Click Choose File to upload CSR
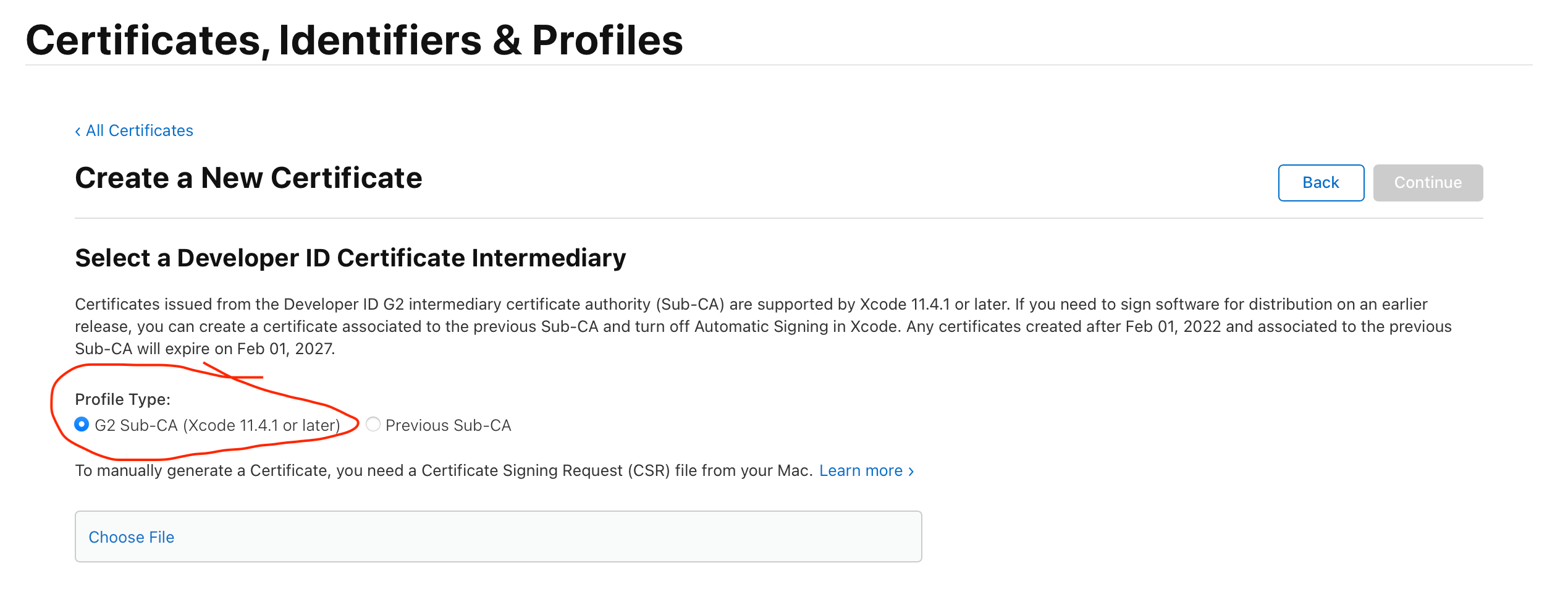Screen dimensions: 1568x602 coord(132,536)
